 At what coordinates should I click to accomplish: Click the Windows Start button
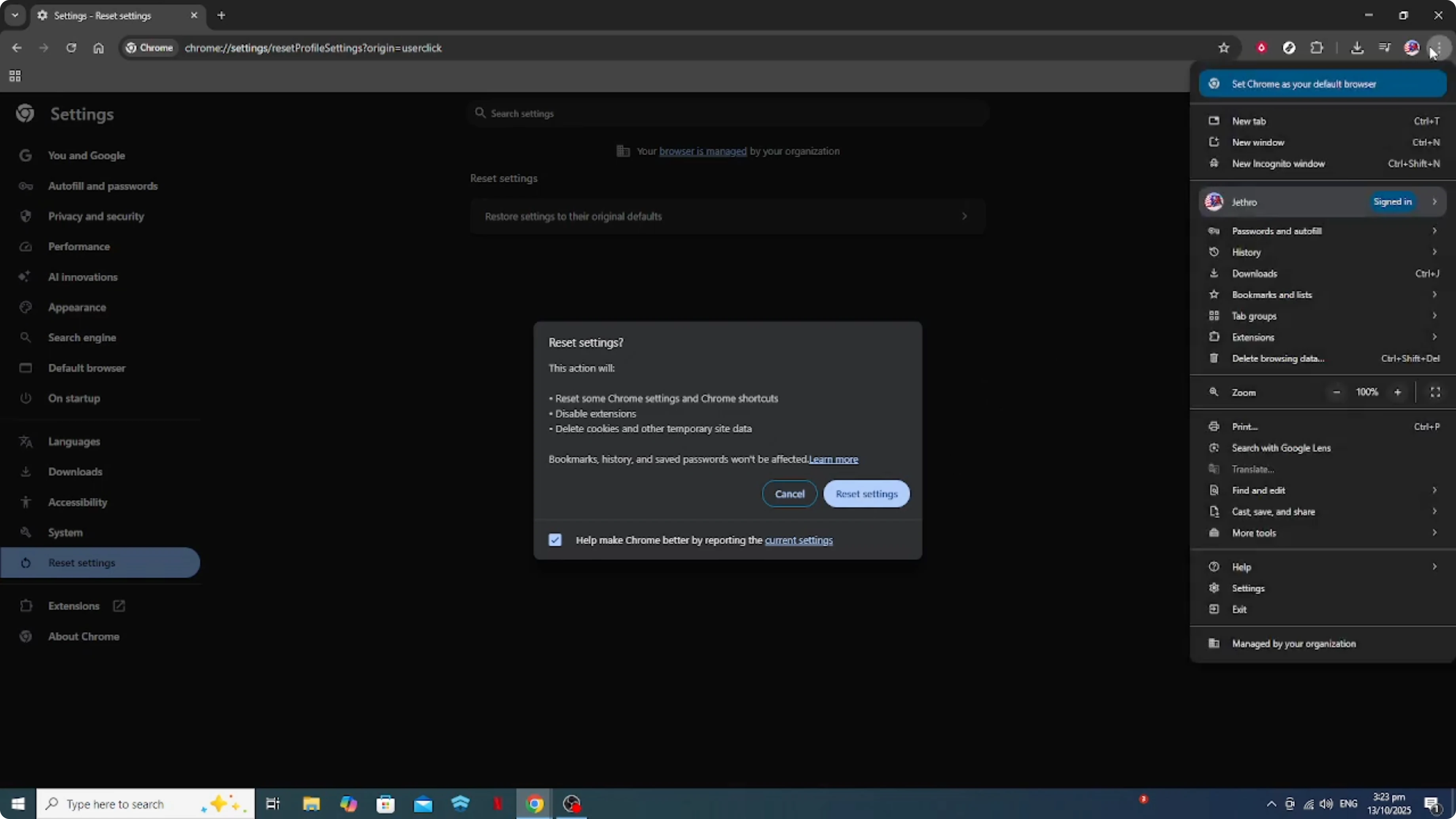coord(18,804)
